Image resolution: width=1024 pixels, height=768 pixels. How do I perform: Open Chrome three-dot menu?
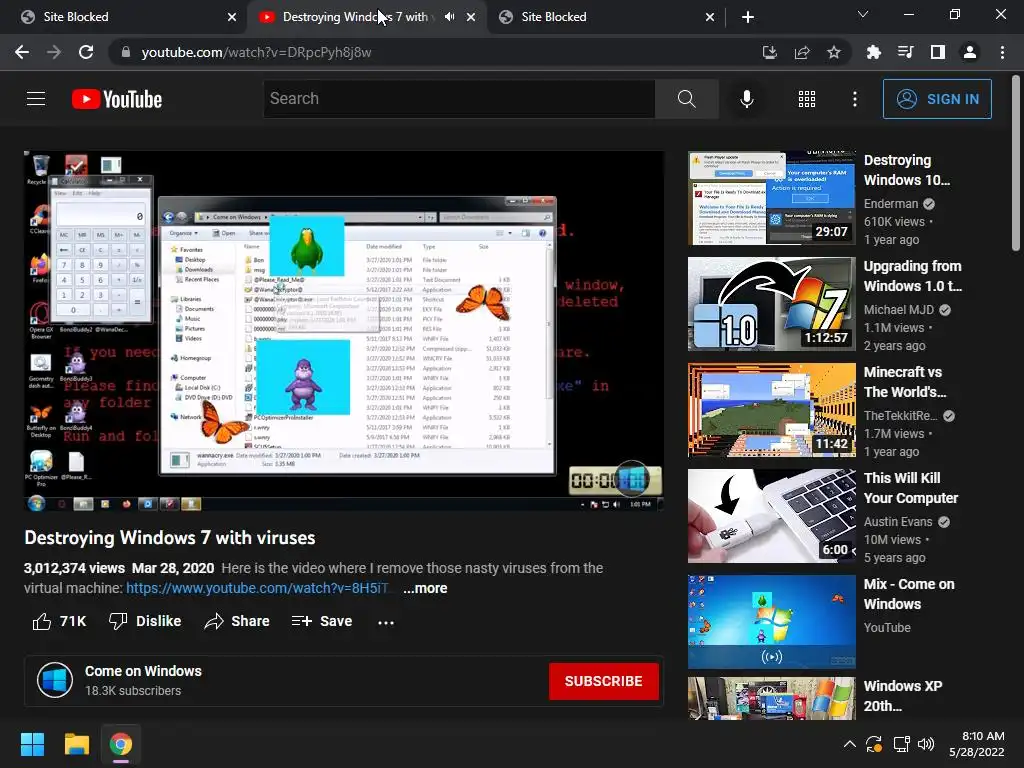pyautogui.click(x=1002, y=52)
